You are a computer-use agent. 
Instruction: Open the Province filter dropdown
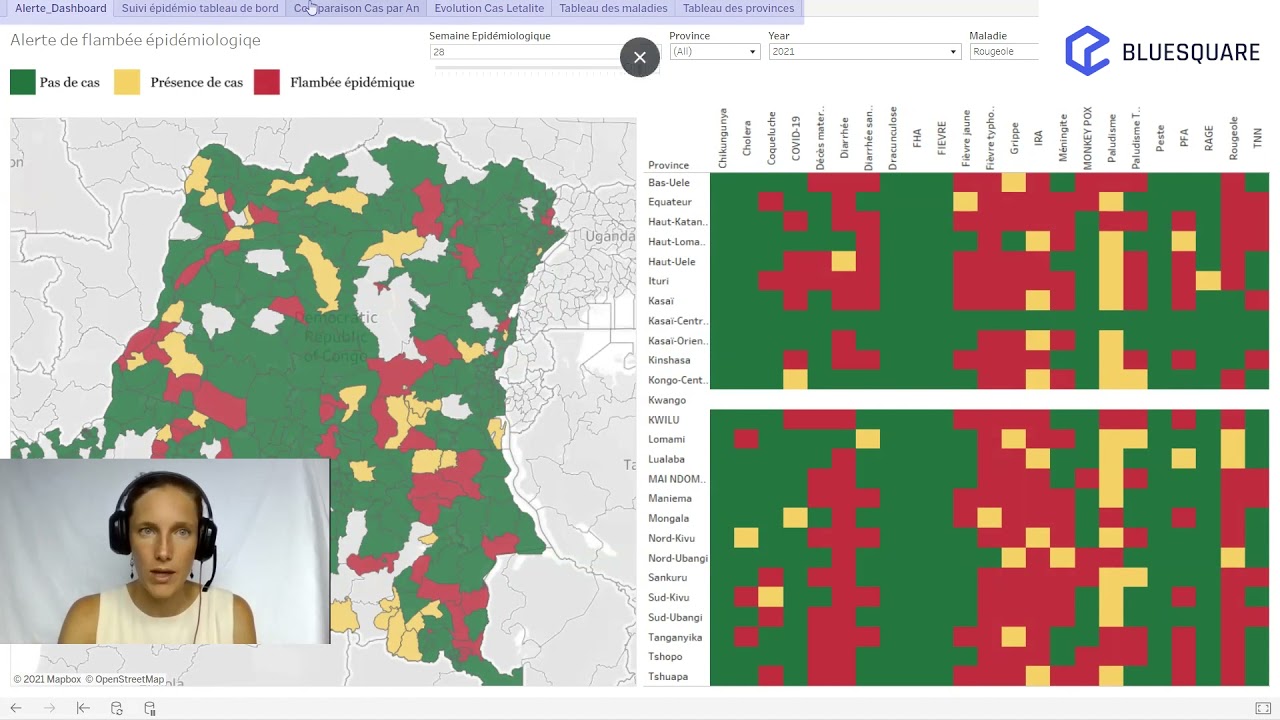[x=714, y=51]
